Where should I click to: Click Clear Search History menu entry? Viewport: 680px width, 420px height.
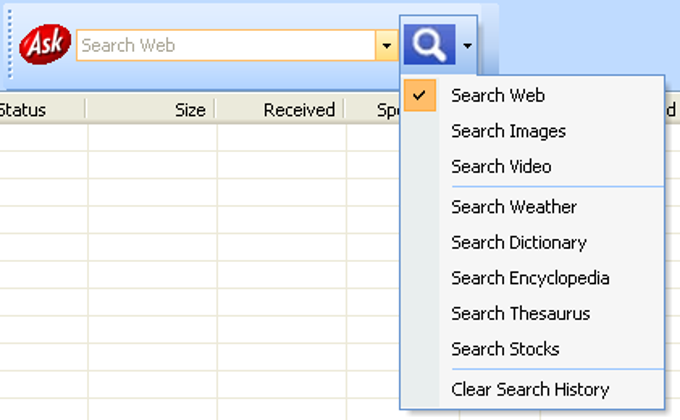click(533, 390)
